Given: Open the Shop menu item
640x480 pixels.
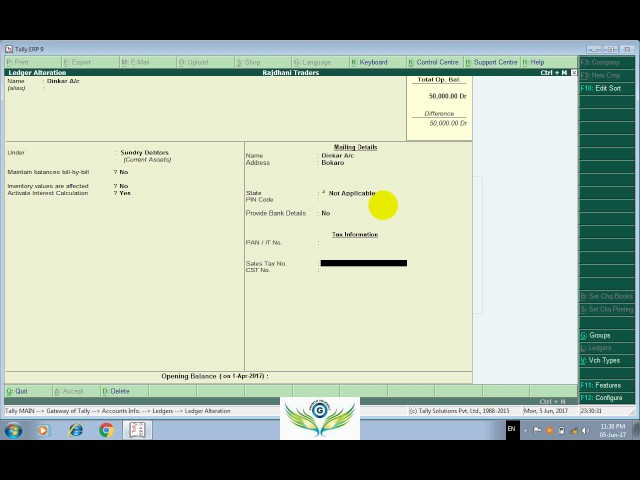Looking at the screenshot, I should (263, 62).
